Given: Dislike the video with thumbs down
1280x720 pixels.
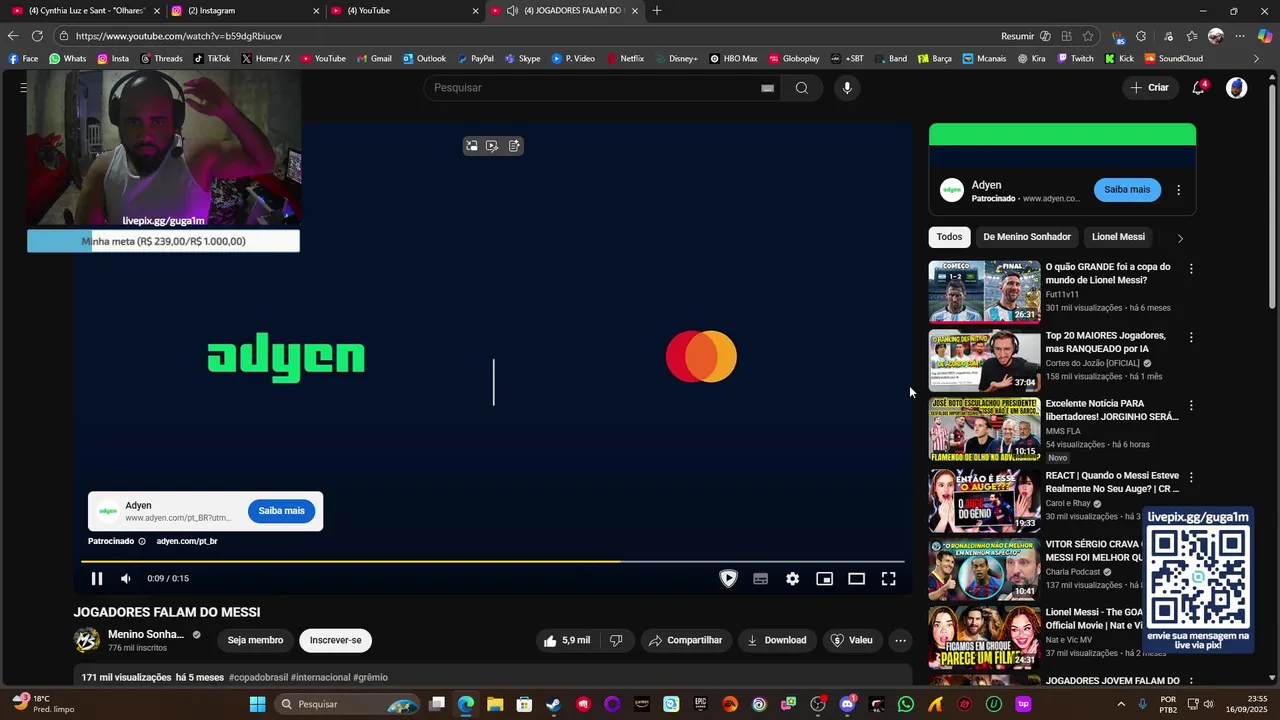Looking at the screenshot, I should tap(616, 640).
